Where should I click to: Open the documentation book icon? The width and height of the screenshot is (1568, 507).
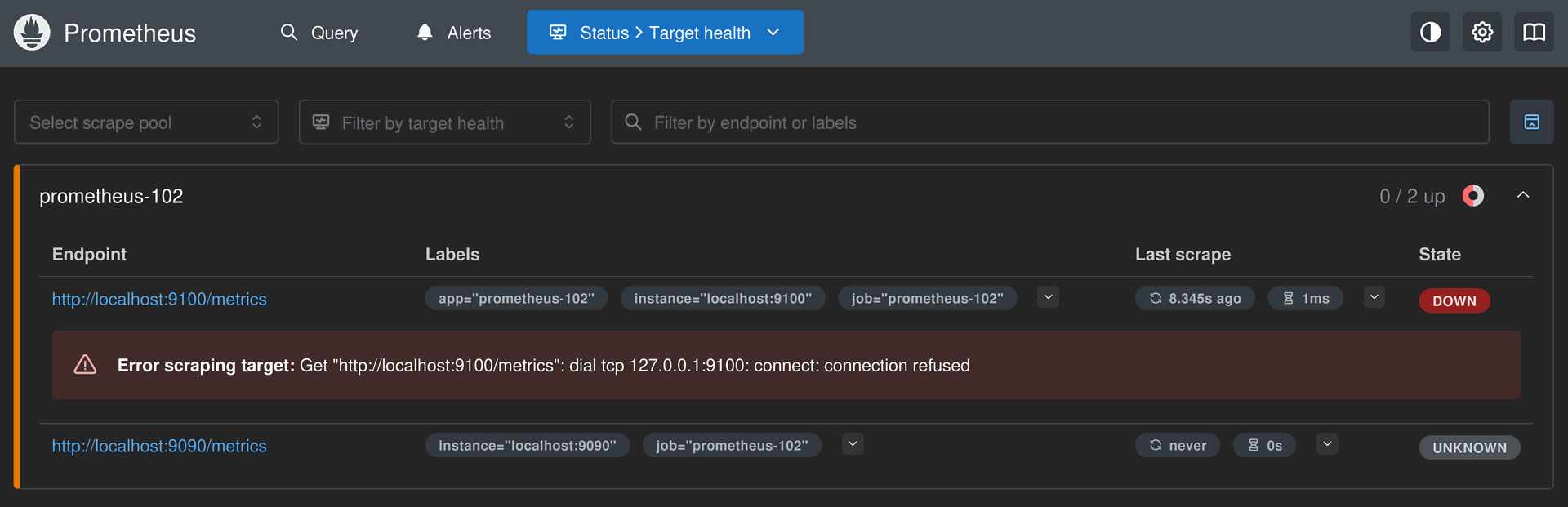(x=1534, y=33)
